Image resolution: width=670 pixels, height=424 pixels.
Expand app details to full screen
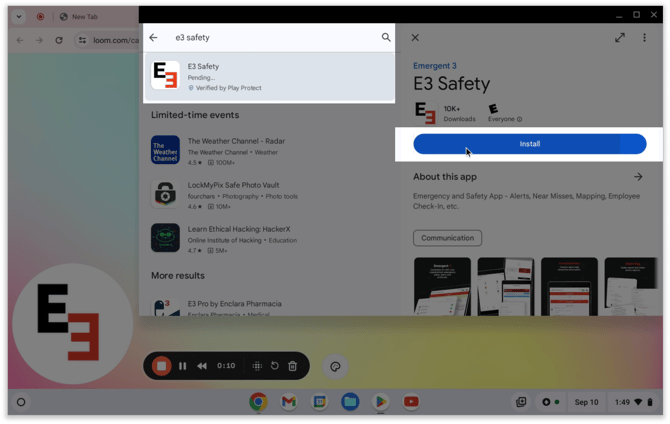coord(620,38)
